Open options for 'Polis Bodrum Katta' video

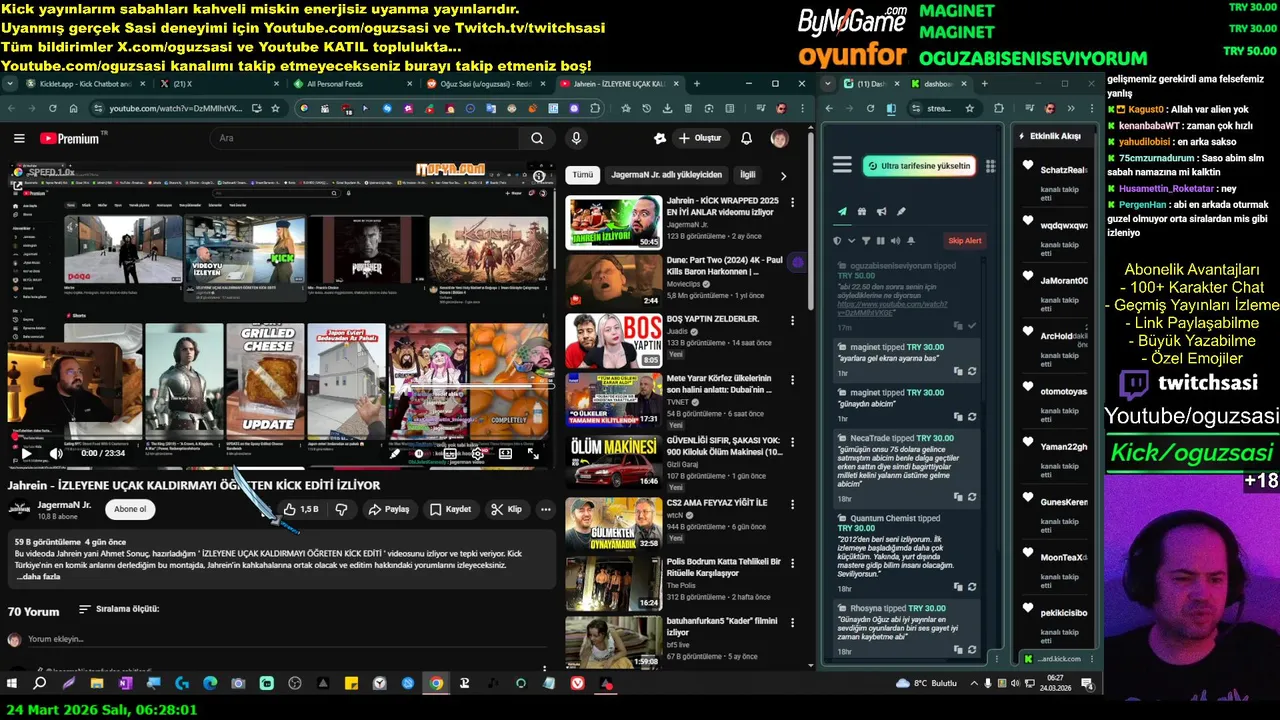click(x=793, y=565)
